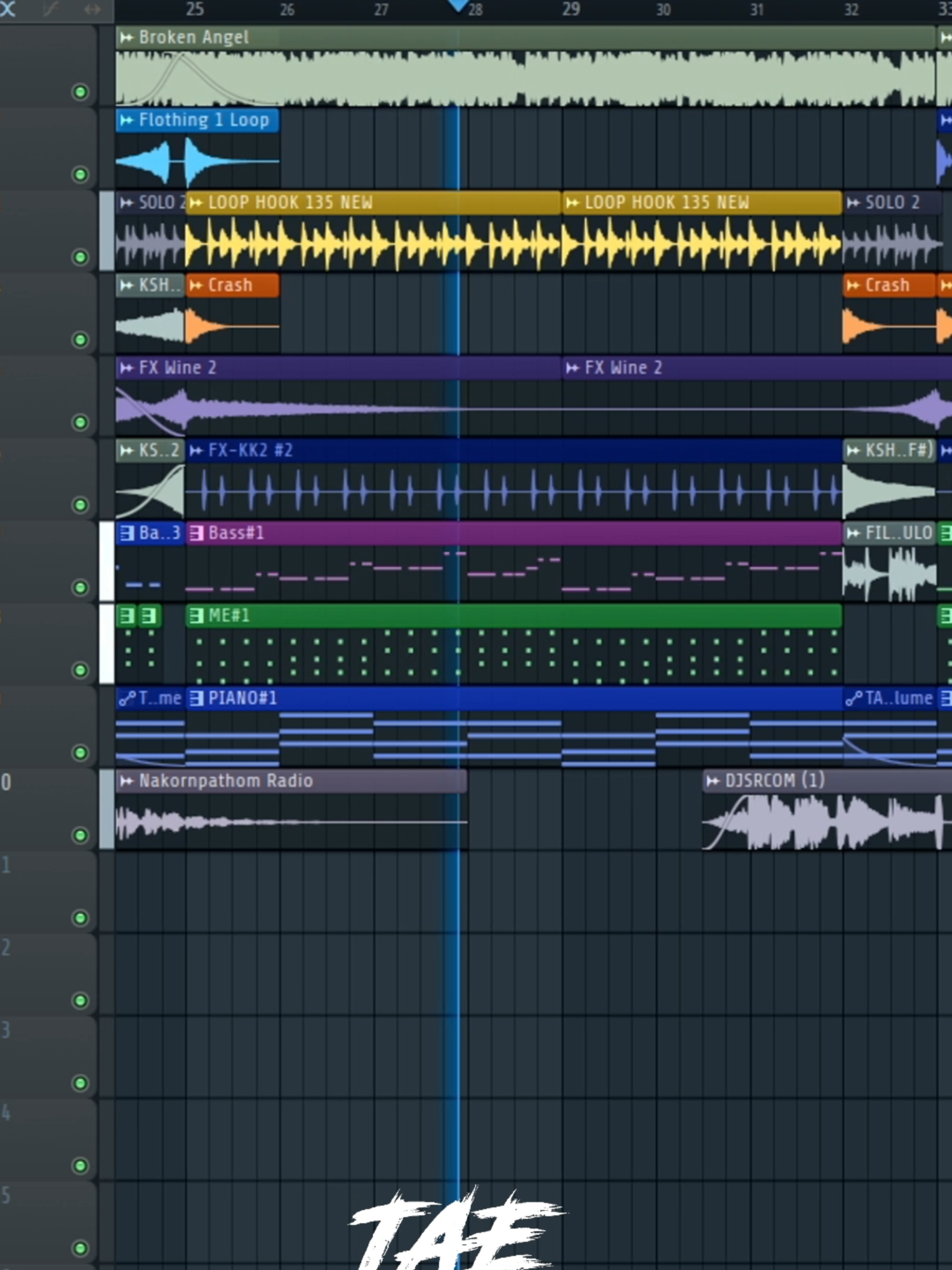Jump to bar 30 on the timeline ruler
This screenshot has height=1270, width=952.
click(x=663, y=9)
